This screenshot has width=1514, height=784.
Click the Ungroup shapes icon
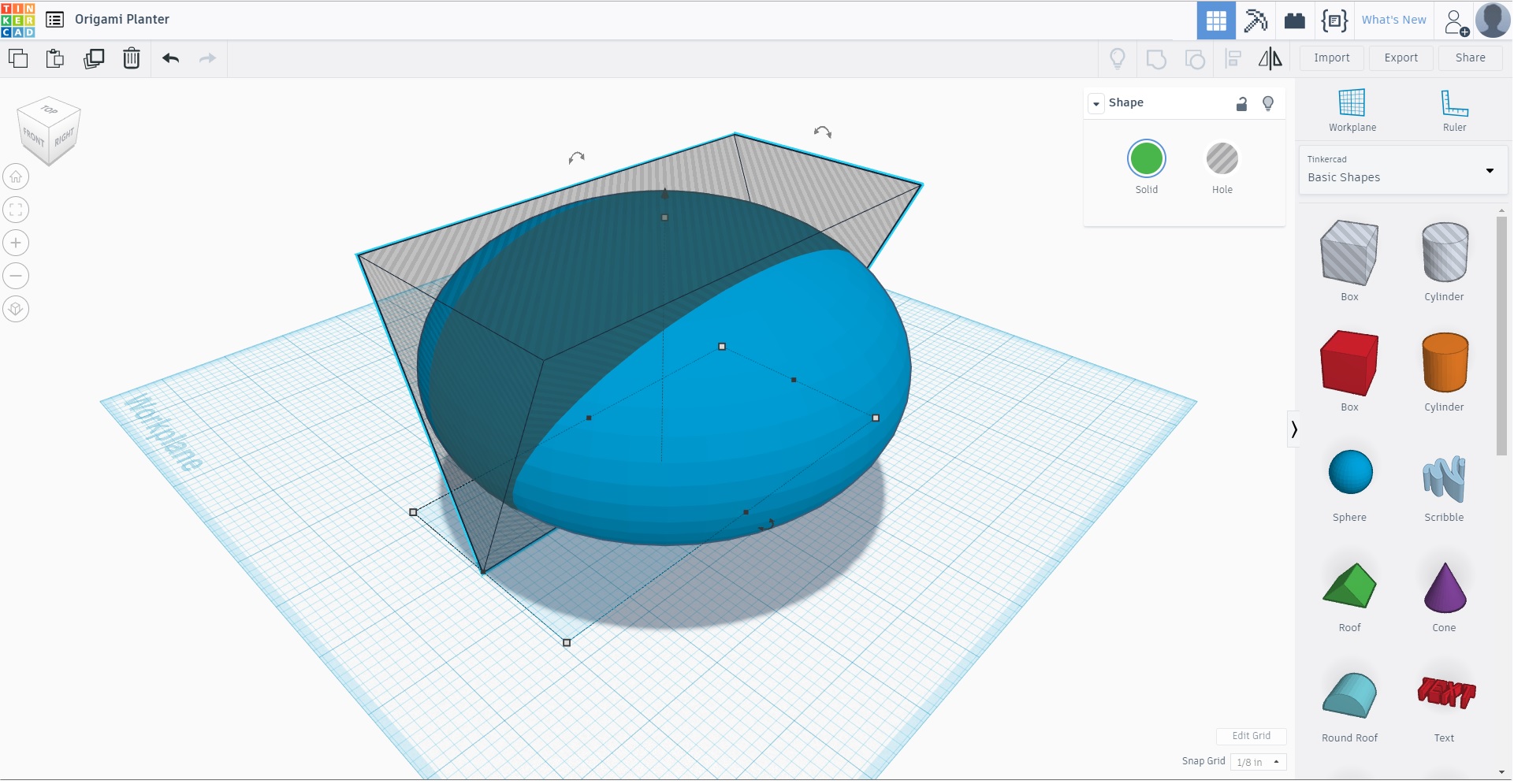(1195, 58)
